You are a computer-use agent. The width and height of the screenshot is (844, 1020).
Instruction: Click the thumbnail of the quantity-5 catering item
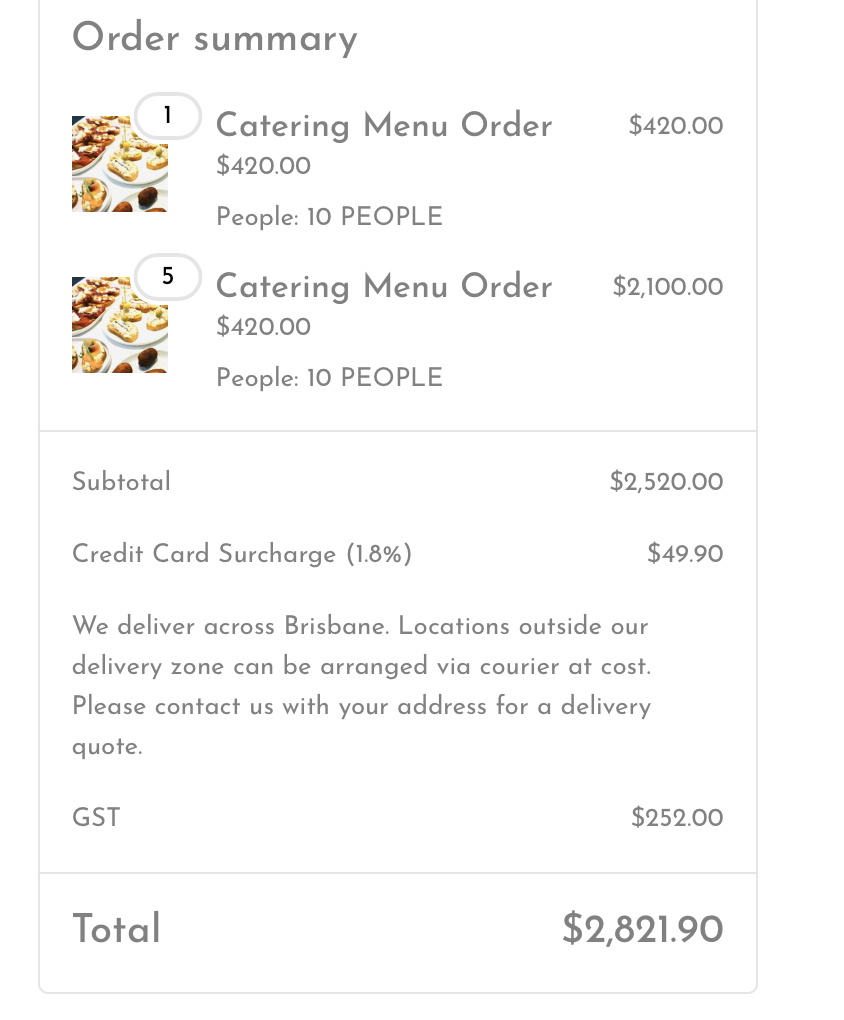119,326
